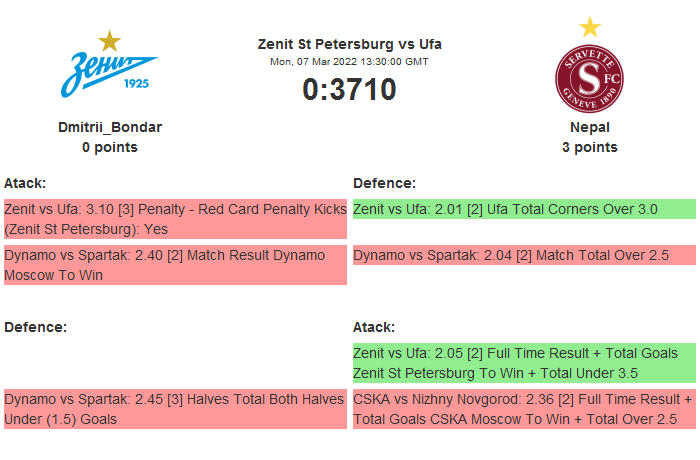Screen dimensions: 700x460
Task: Select the 0:3710 score display
Action: pos(349,90)
